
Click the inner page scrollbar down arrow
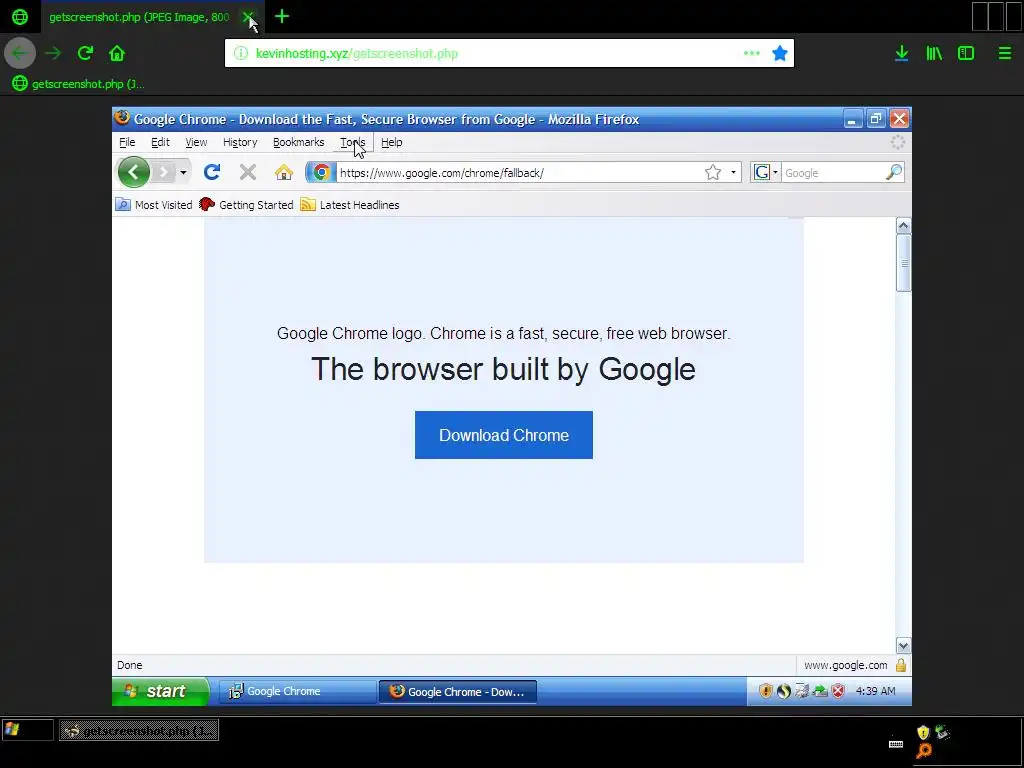tap(903, 646)
